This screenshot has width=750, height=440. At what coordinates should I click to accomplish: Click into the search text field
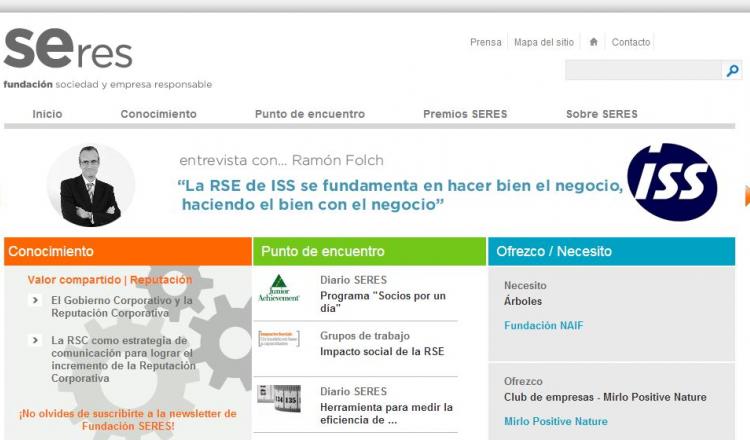pyautogui.click(x=643, y=70)
